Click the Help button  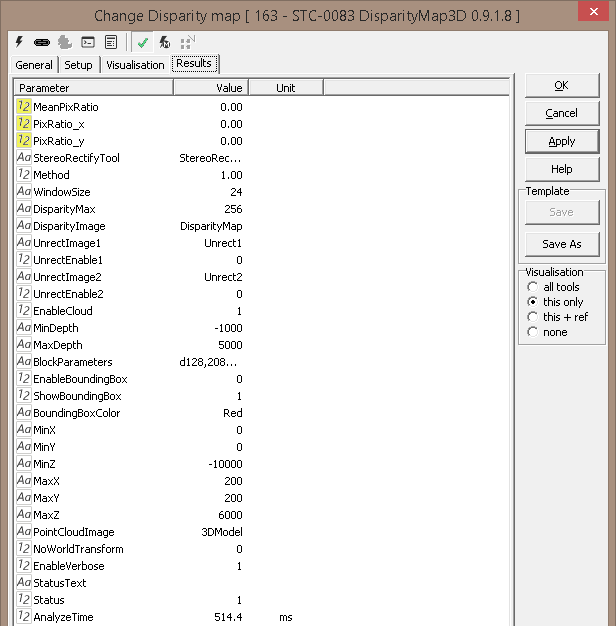coord(561,169)
